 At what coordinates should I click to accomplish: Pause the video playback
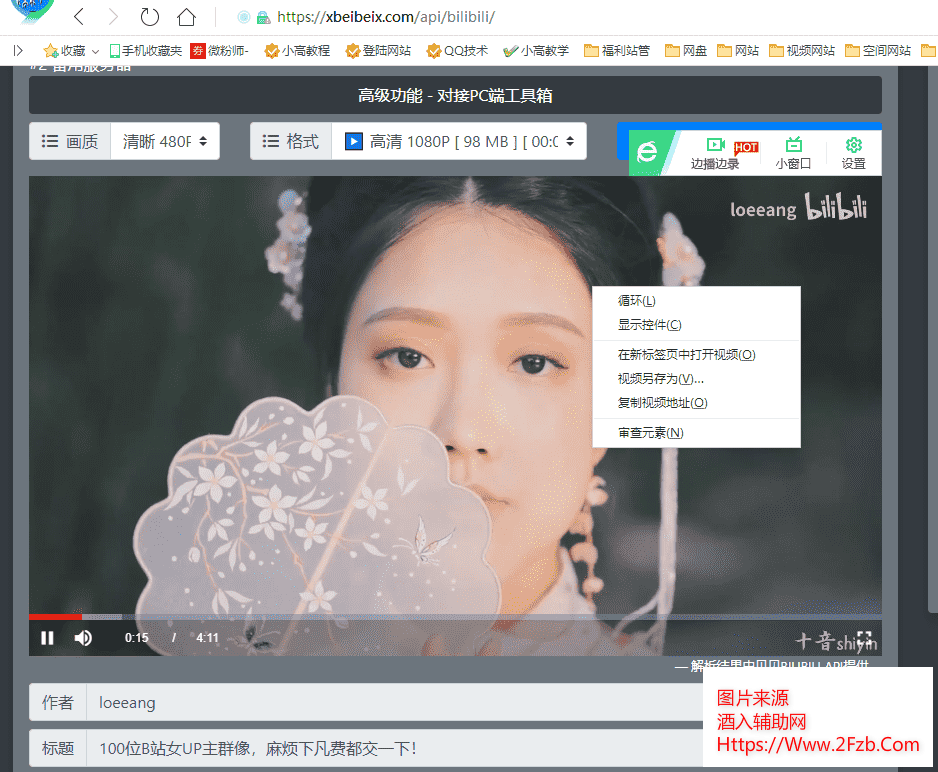tap(47, 638)
